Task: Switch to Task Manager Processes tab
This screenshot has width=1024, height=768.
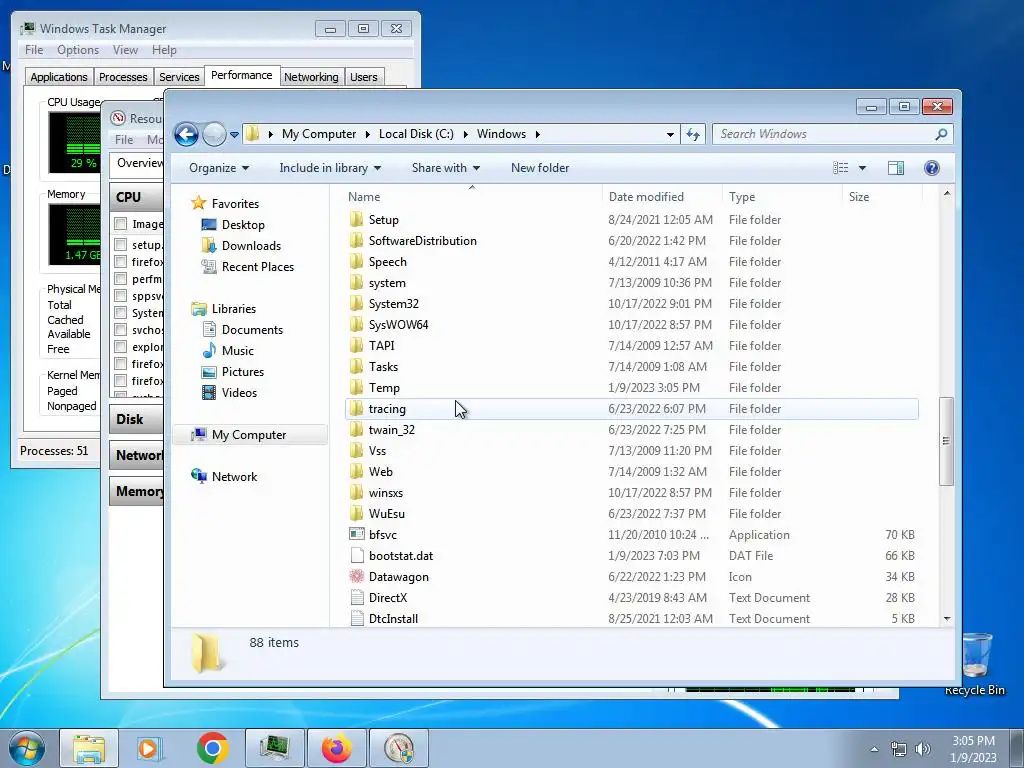Action: (123, 77)
